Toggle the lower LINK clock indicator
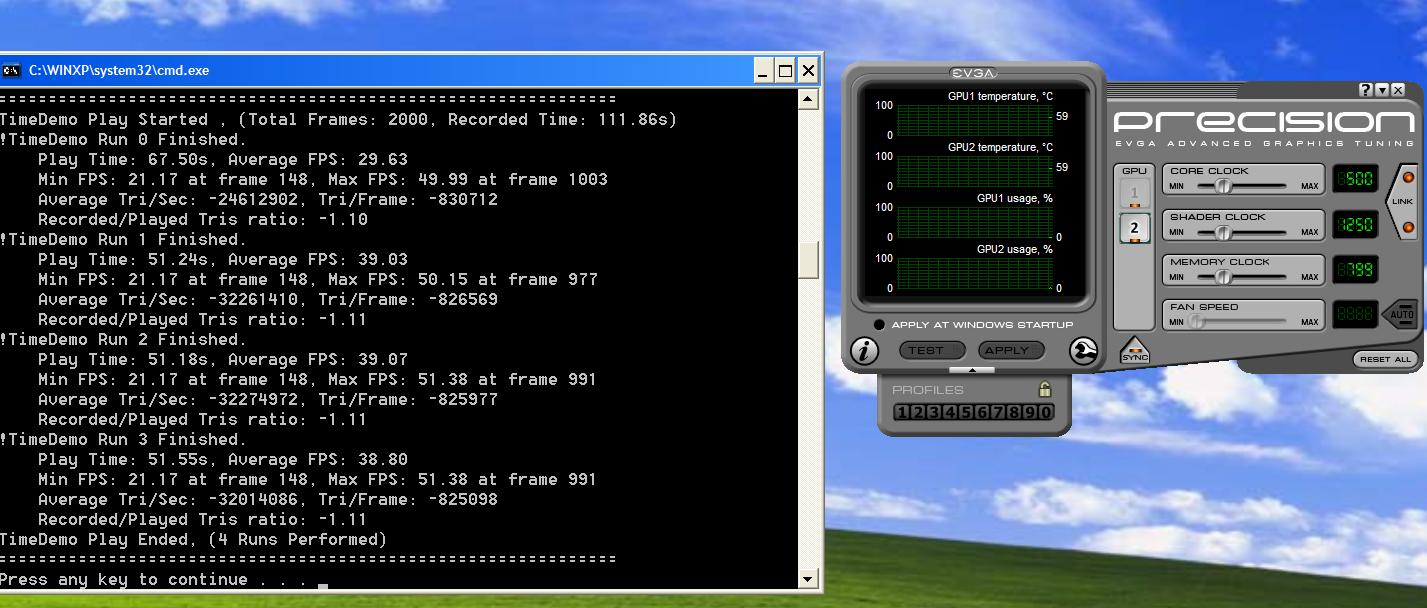 click(1408, 227)
